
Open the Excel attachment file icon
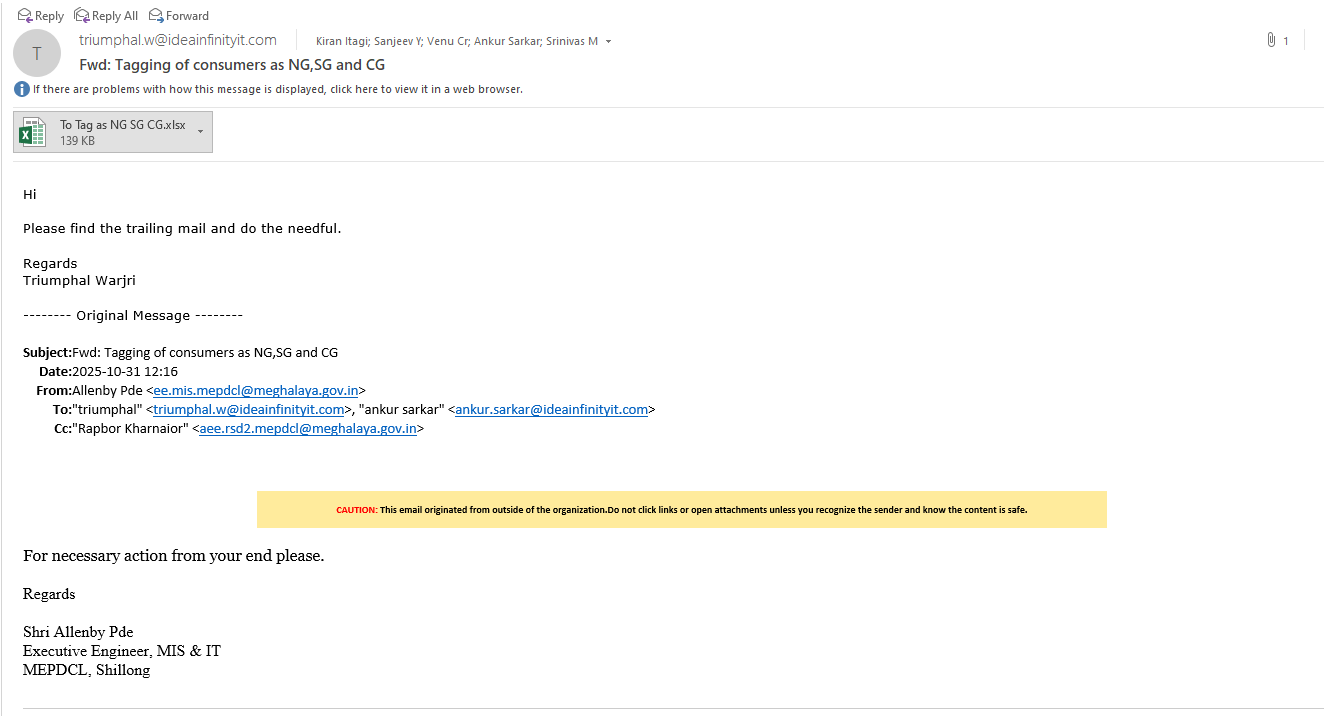click(x=33, y=132)
